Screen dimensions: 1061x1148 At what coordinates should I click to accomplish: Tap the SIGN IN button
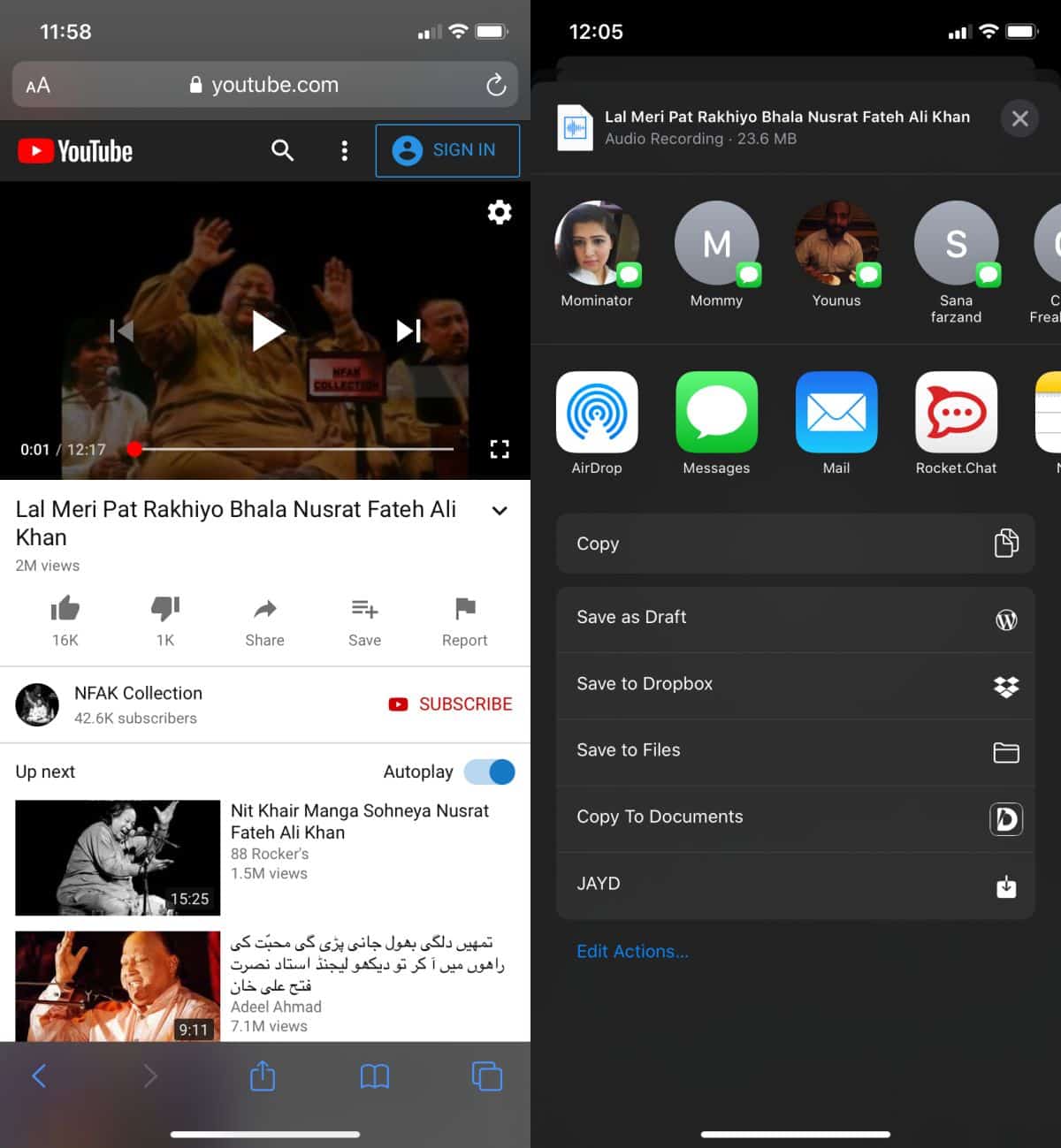(x=447, y=150)
